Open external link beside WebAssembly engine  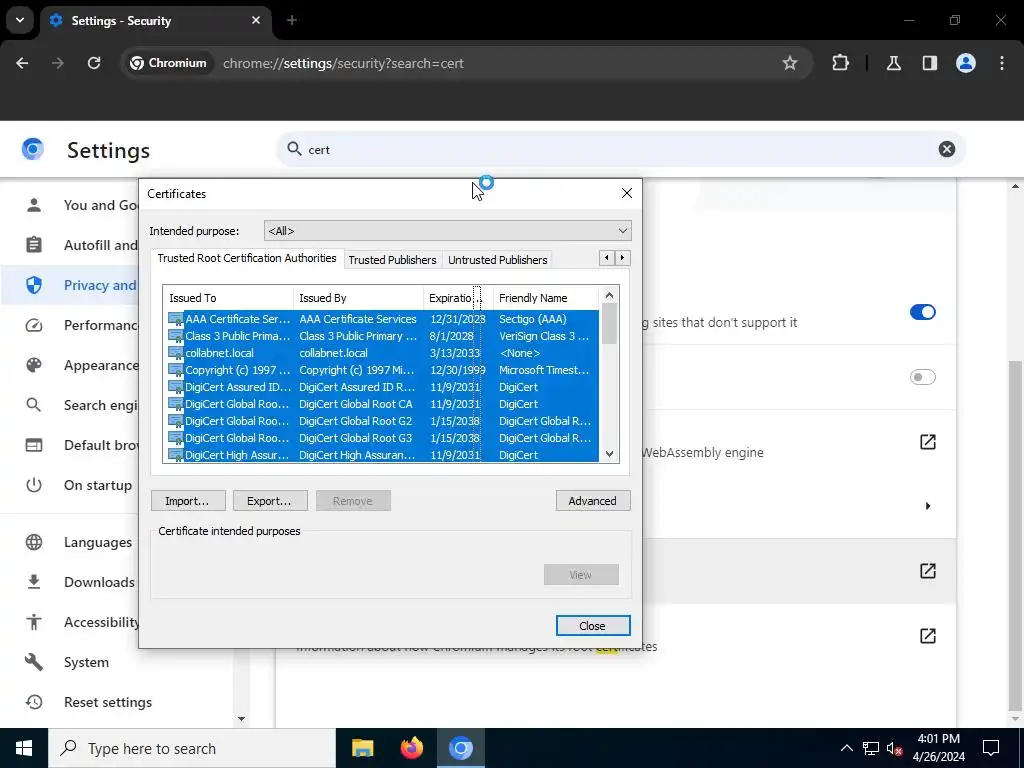coord(927,442)
